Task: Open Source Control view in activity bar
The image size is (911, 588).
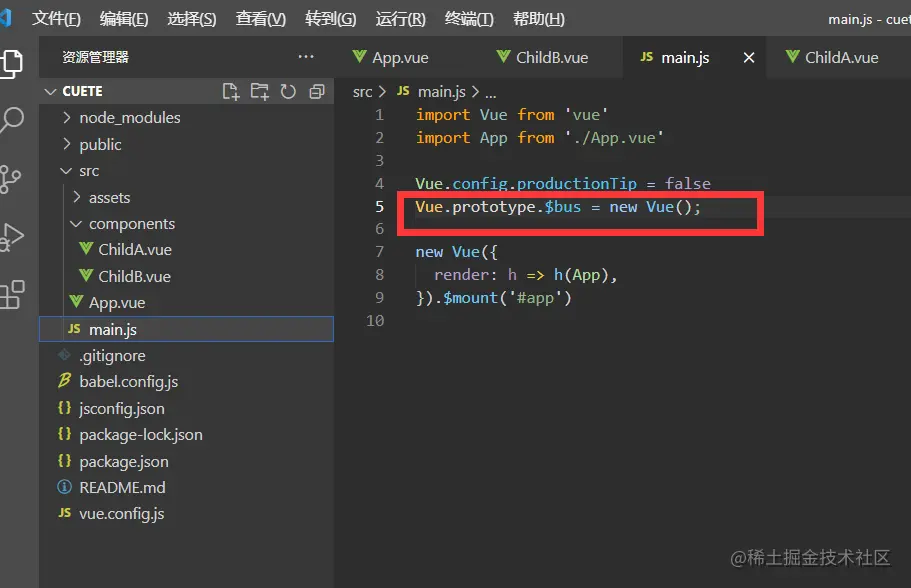Action: [x=10, y=179]
